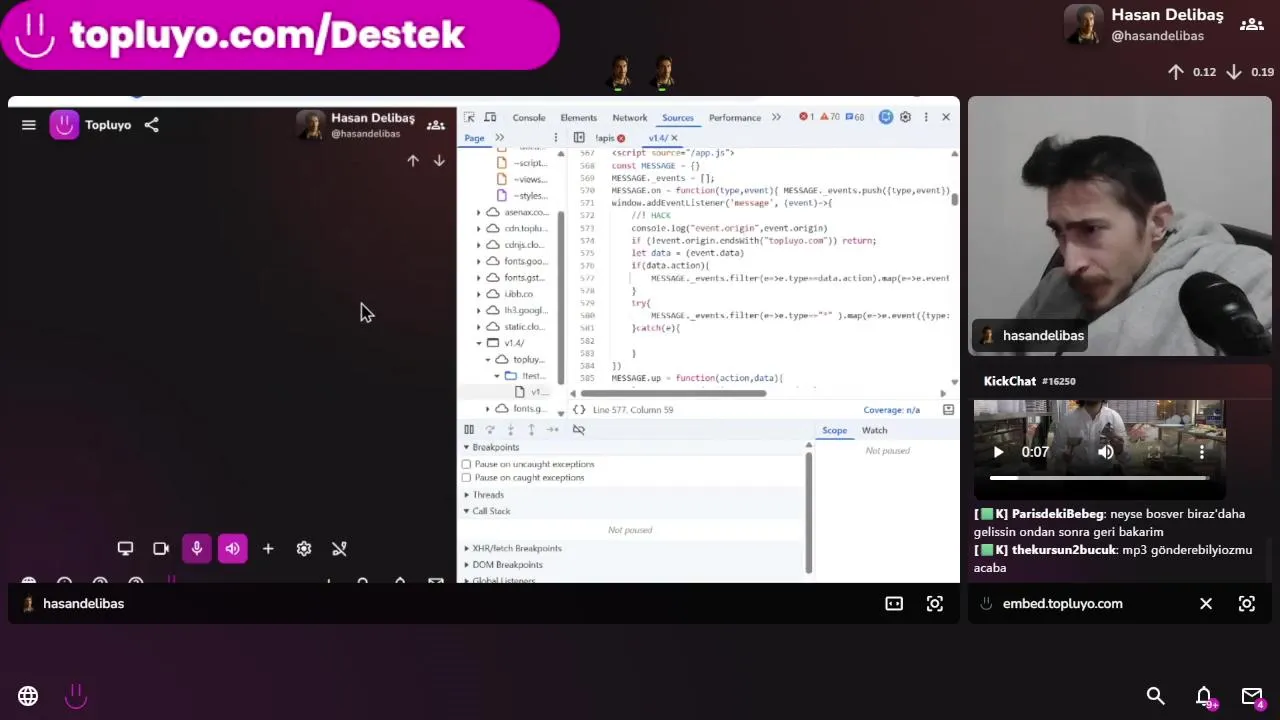The width and height of the screenshot is (1280, 720).
Task: Click the video progress bar
Action: [1099, 478]
